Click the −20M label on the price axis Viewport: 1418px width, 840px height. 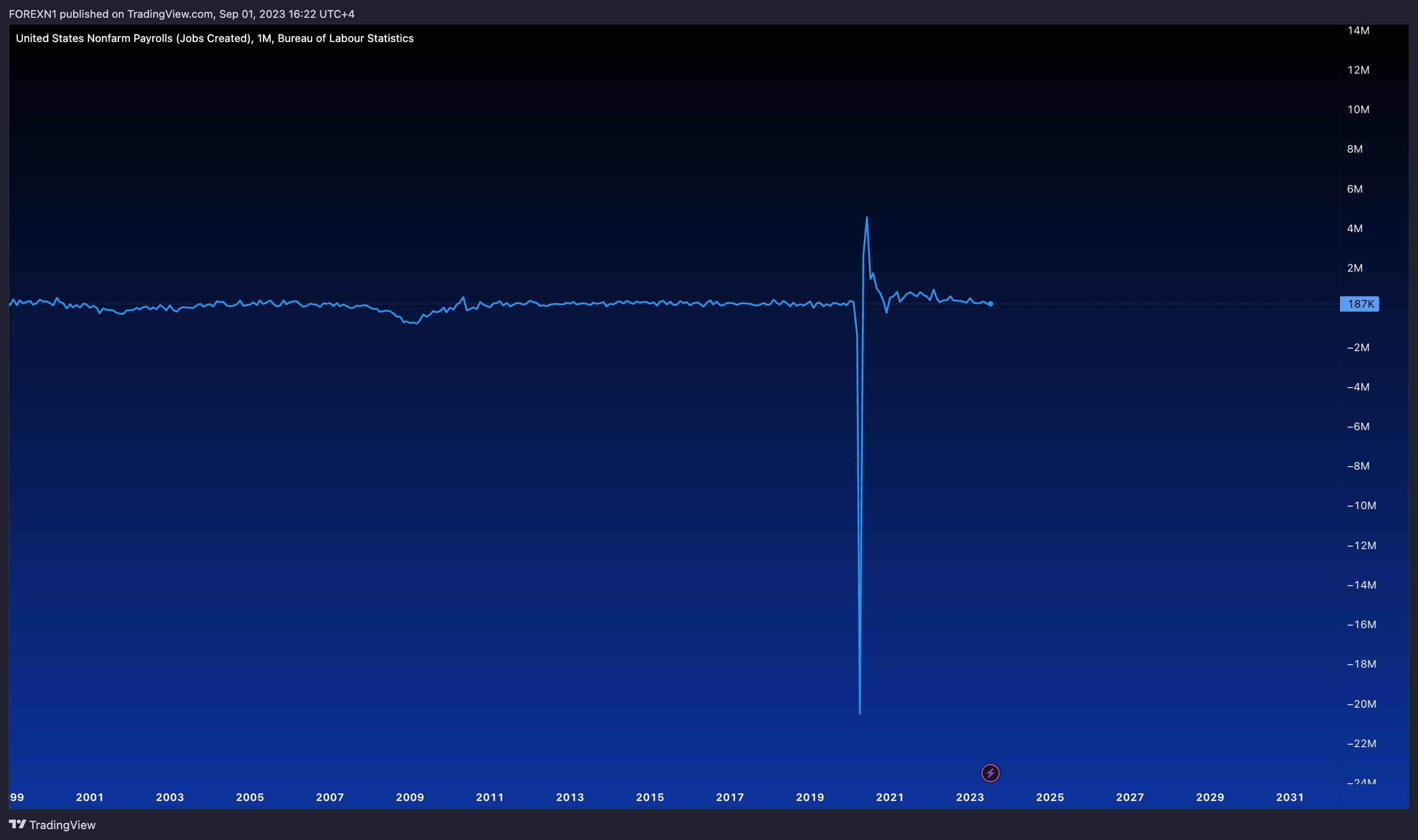coord(1361,704)
